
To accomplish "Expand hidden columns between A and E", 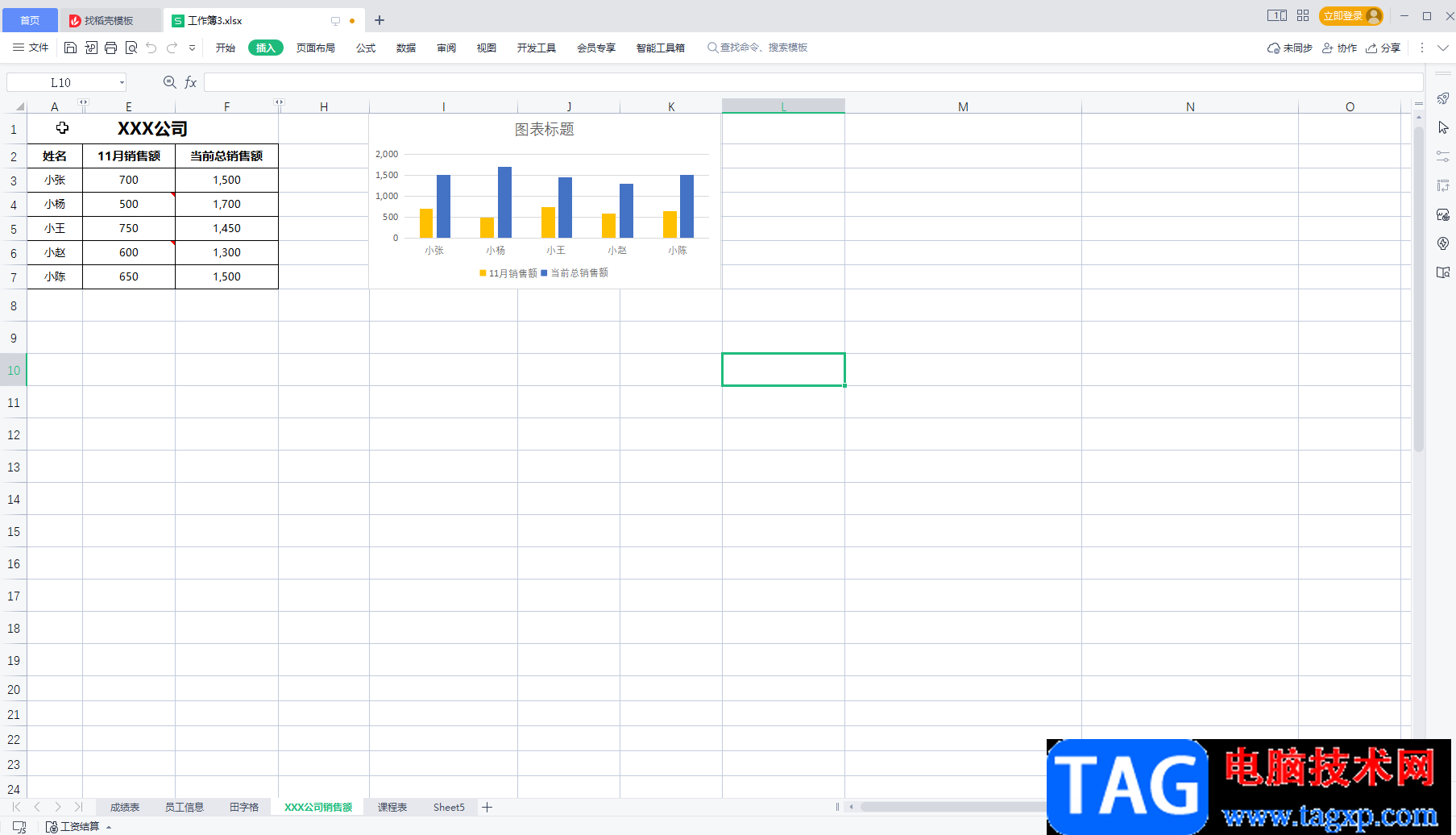I will click(x=83, y=102).
